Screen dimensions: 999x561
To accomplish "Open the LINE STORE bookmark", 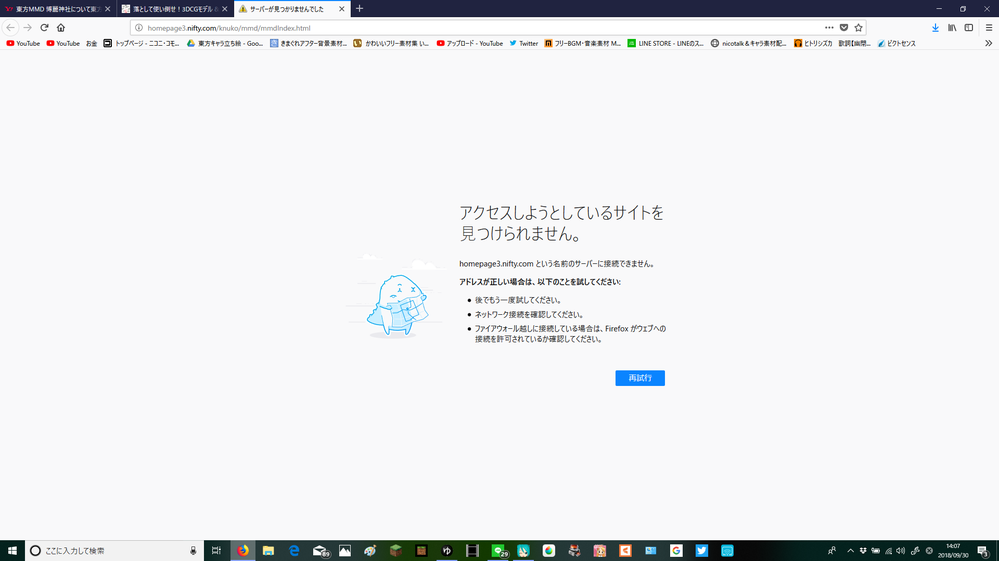I will pos(665,43).
